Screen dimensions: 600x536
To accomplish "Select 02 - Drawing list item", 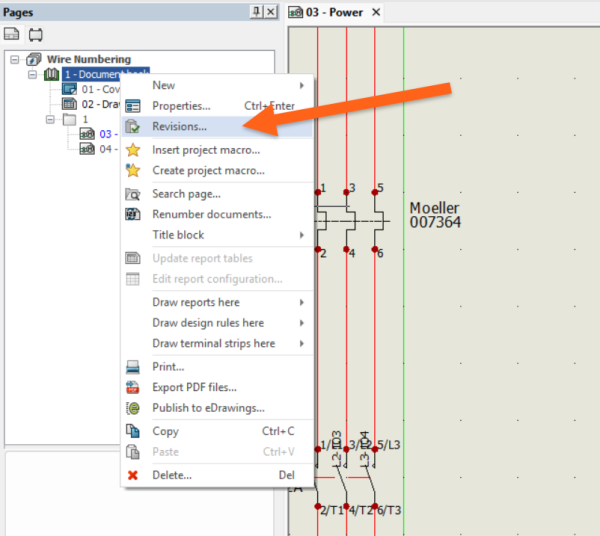I will [100, 104].
